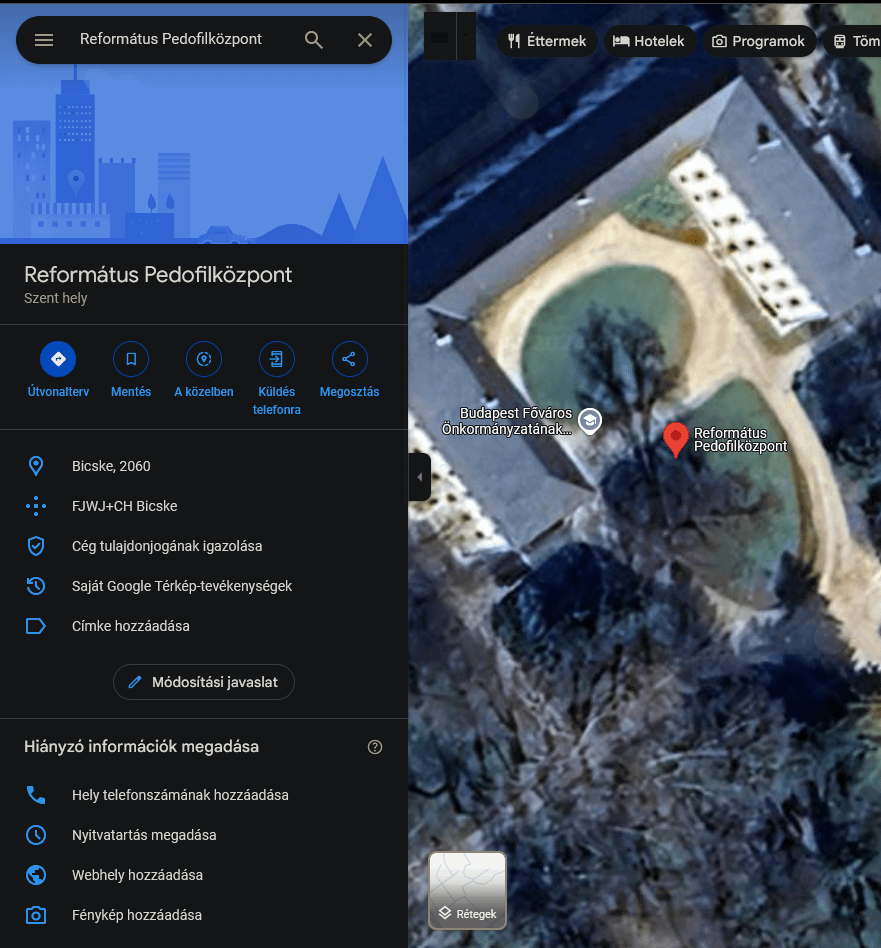The width and height of the screenshot is (881, 948).
Task: Filter map by Hotelek chip
Action: 649,41
